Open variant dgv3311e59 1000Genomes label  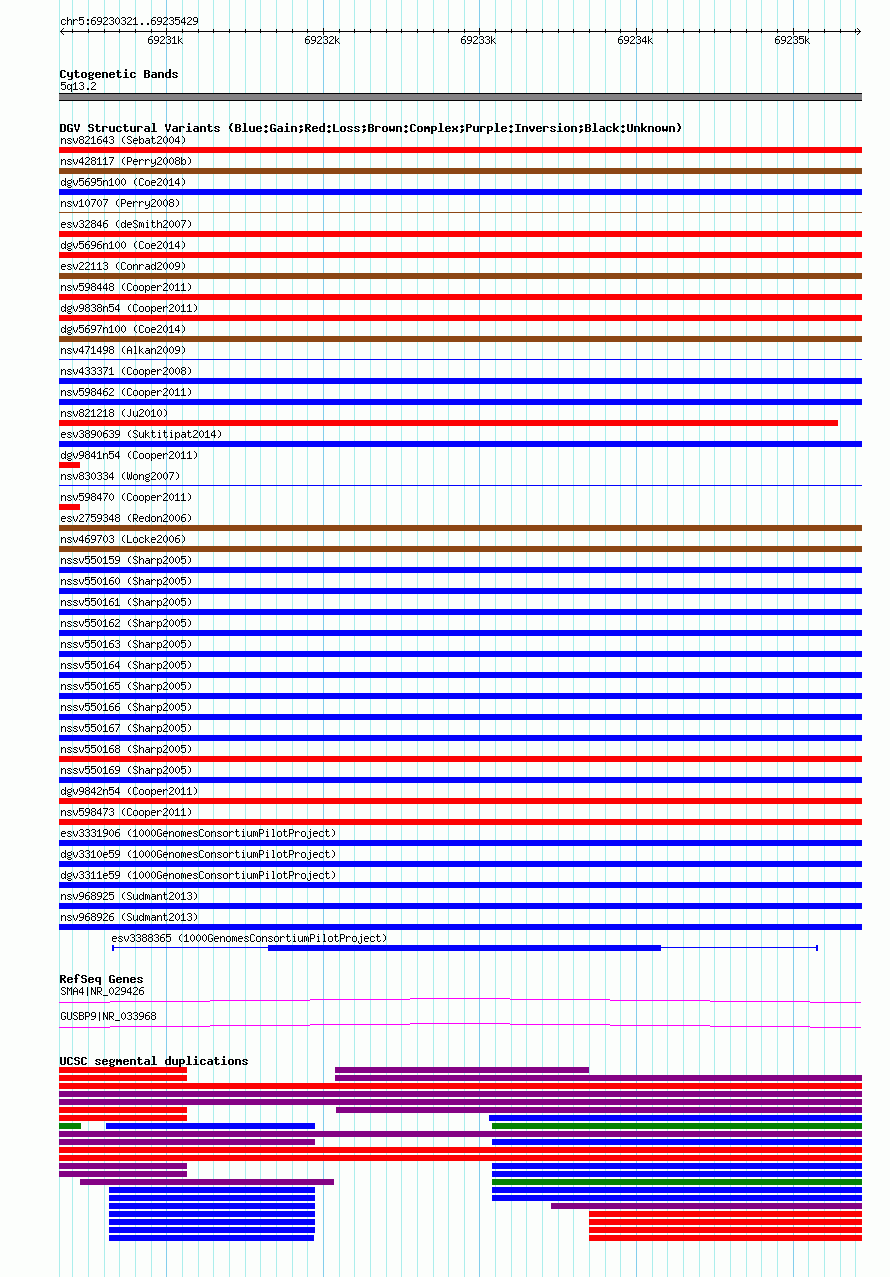click(198, 875)
